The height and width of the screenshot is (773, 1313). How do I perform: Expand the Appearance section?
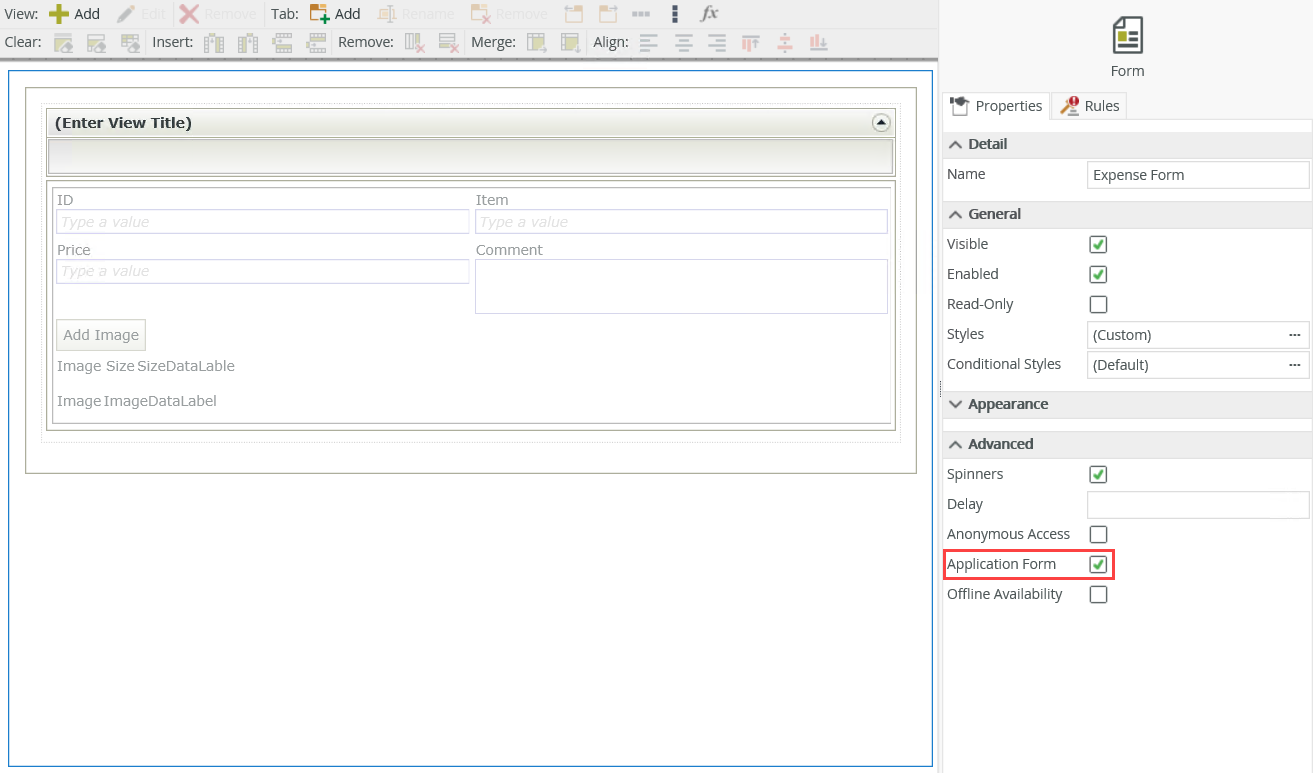point(1007,404)
